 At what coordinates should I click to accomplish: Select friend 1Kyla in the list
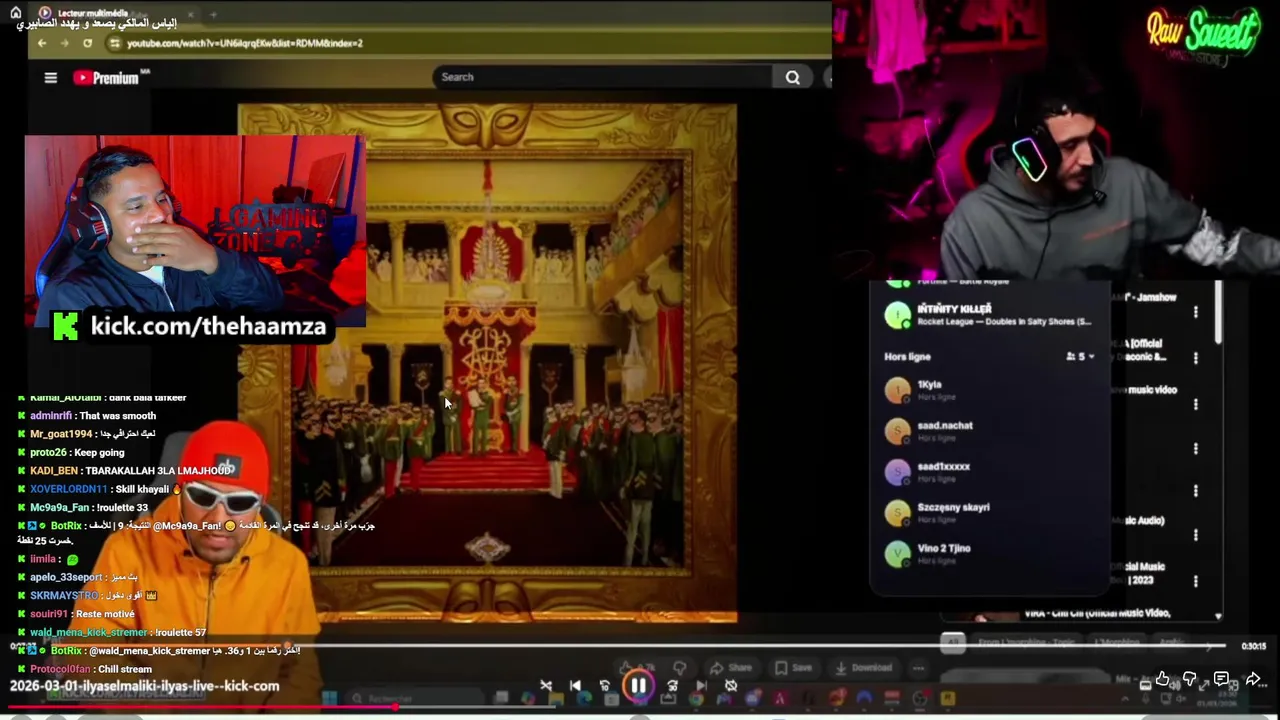(990, 390)
